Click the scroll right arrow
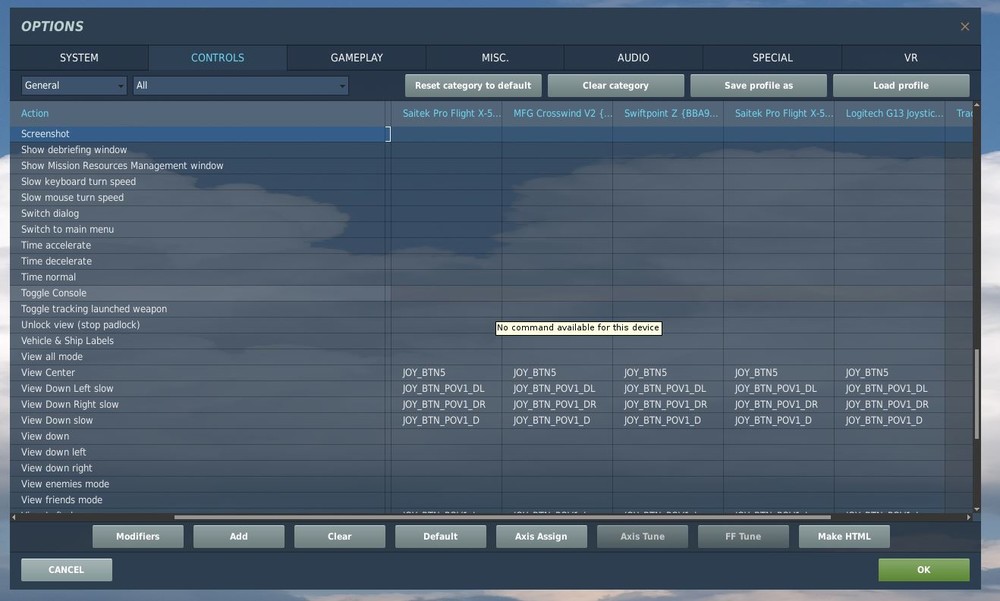Screen dimensions: 1000x601 969,517
